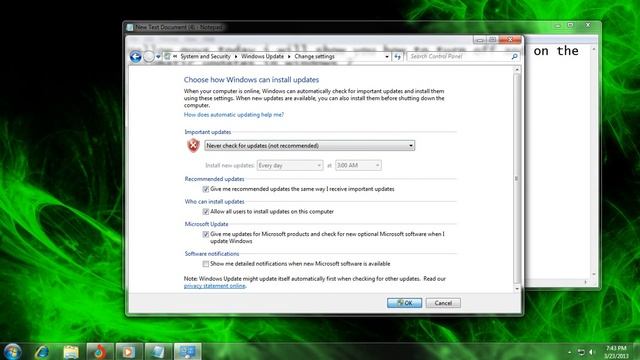Show hidden tray icons arrow
The image size is (640, 360).
[x=569, y=352]
